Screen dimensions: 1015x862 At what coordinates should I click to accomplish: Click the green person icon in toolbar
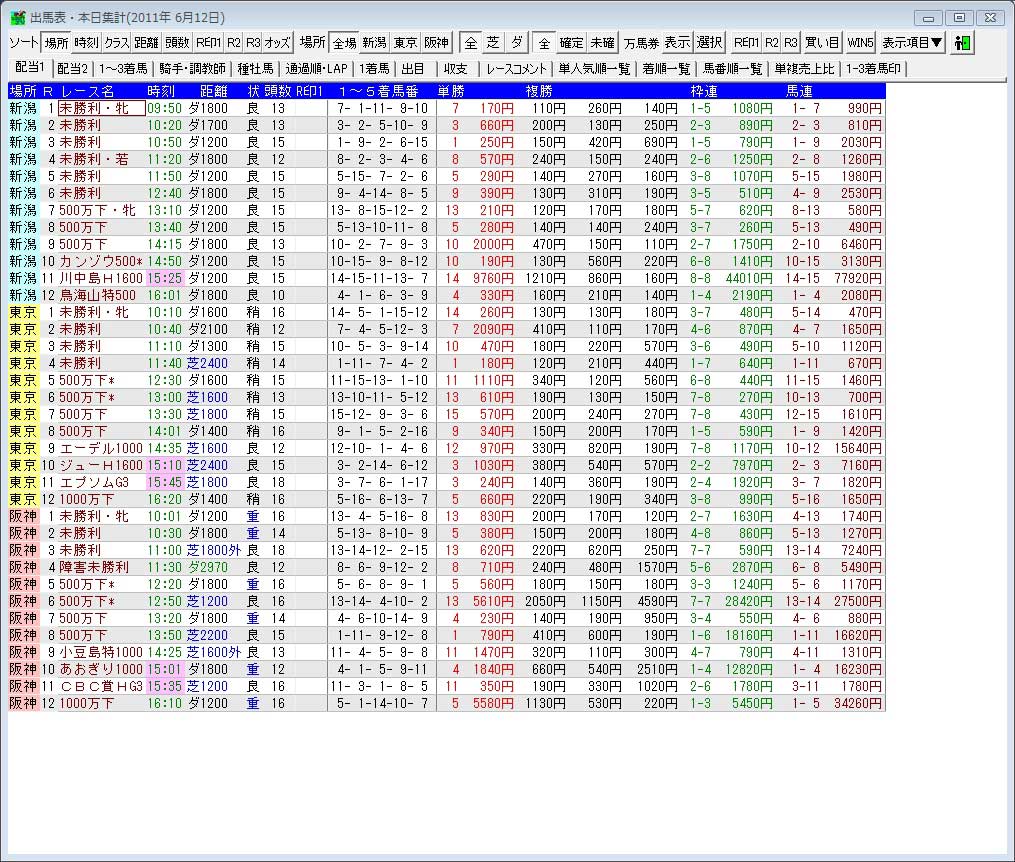(962, 43)
